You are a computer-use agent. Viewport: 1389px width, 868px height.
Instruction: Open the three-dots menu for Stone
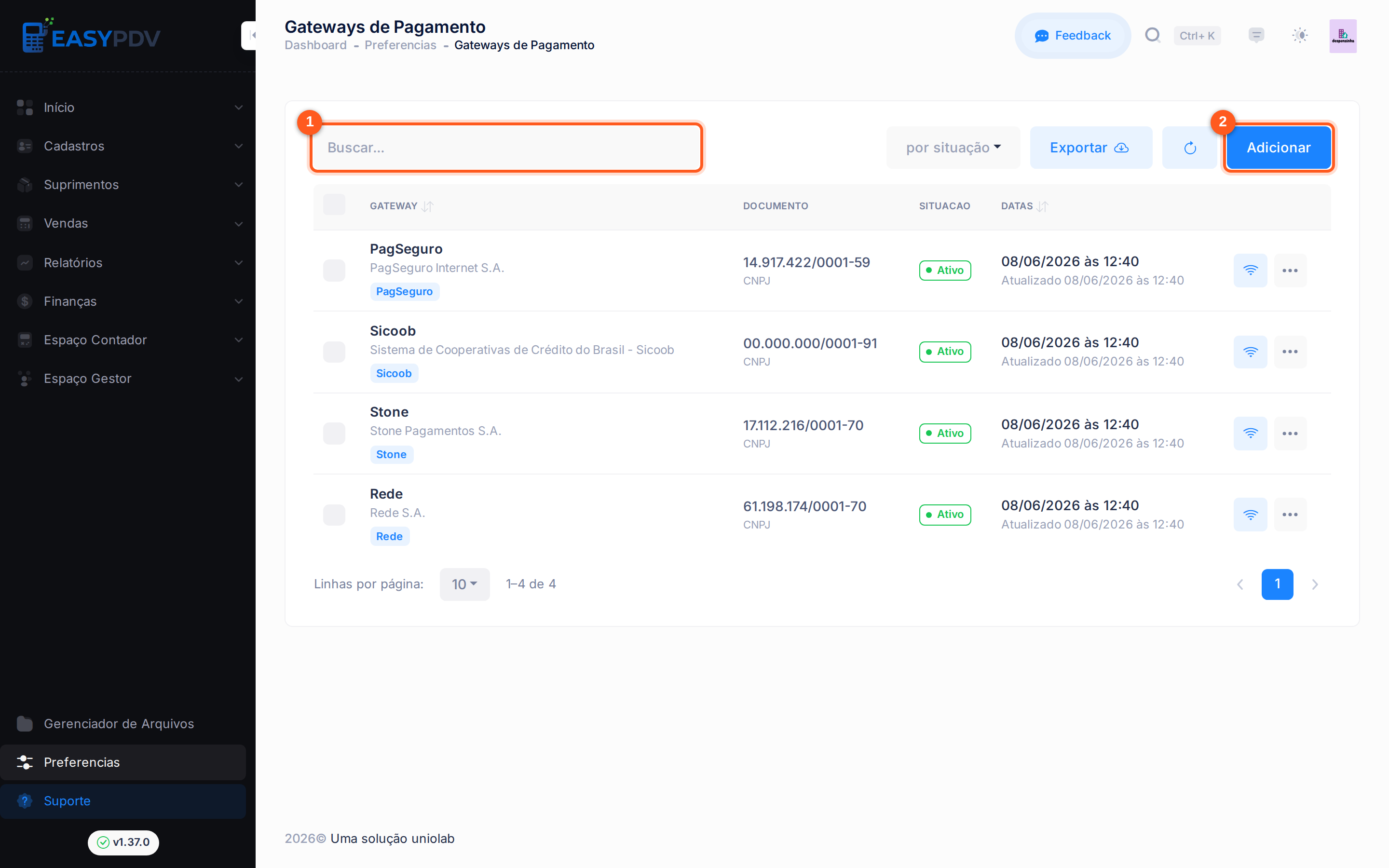1290,434
